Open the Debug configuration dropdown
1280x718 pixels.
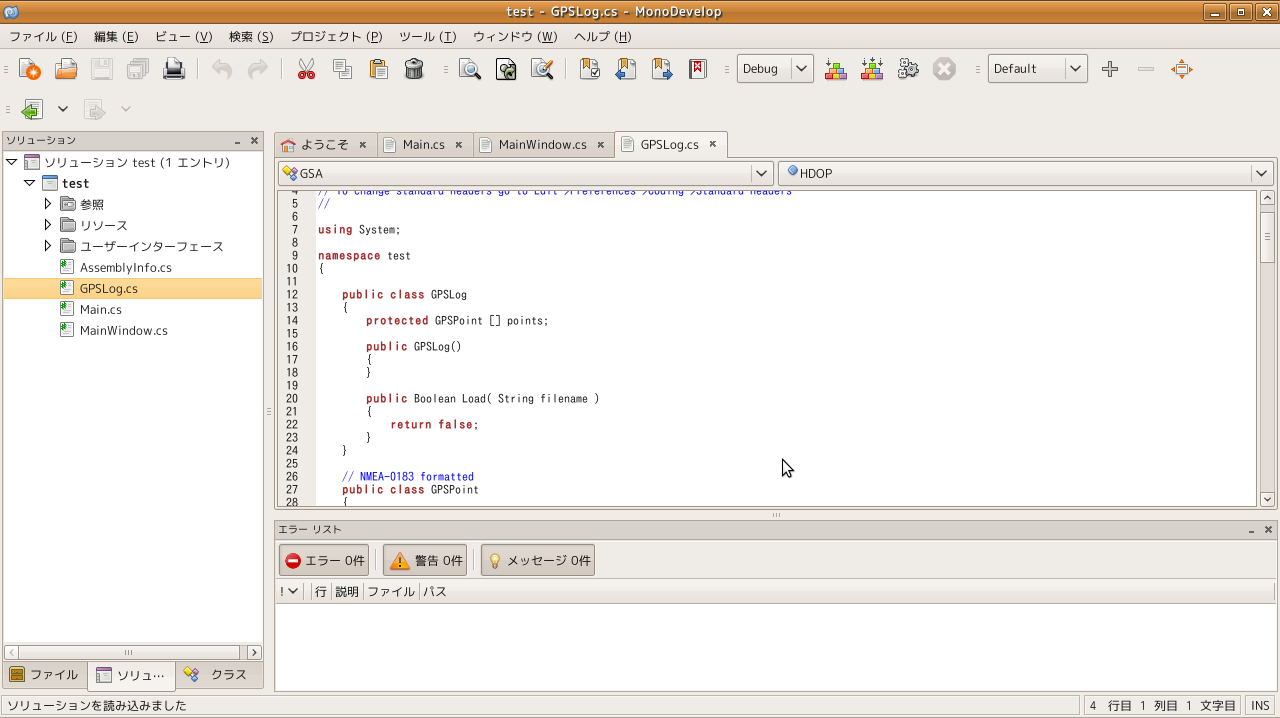[776, 69]
